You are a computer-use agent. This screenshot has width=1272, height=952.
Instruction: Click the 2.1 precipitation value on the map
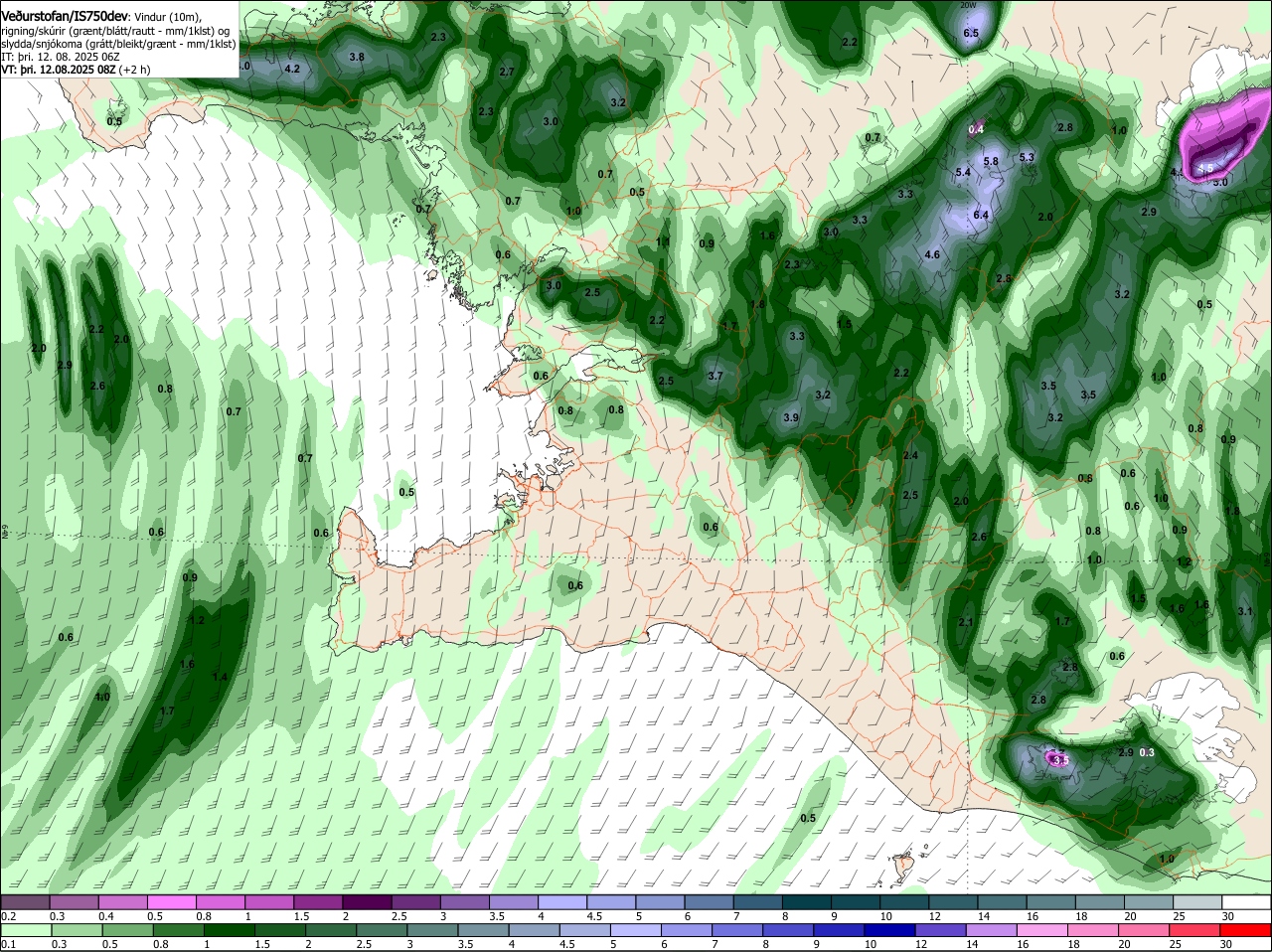click(x=965, y=622)
